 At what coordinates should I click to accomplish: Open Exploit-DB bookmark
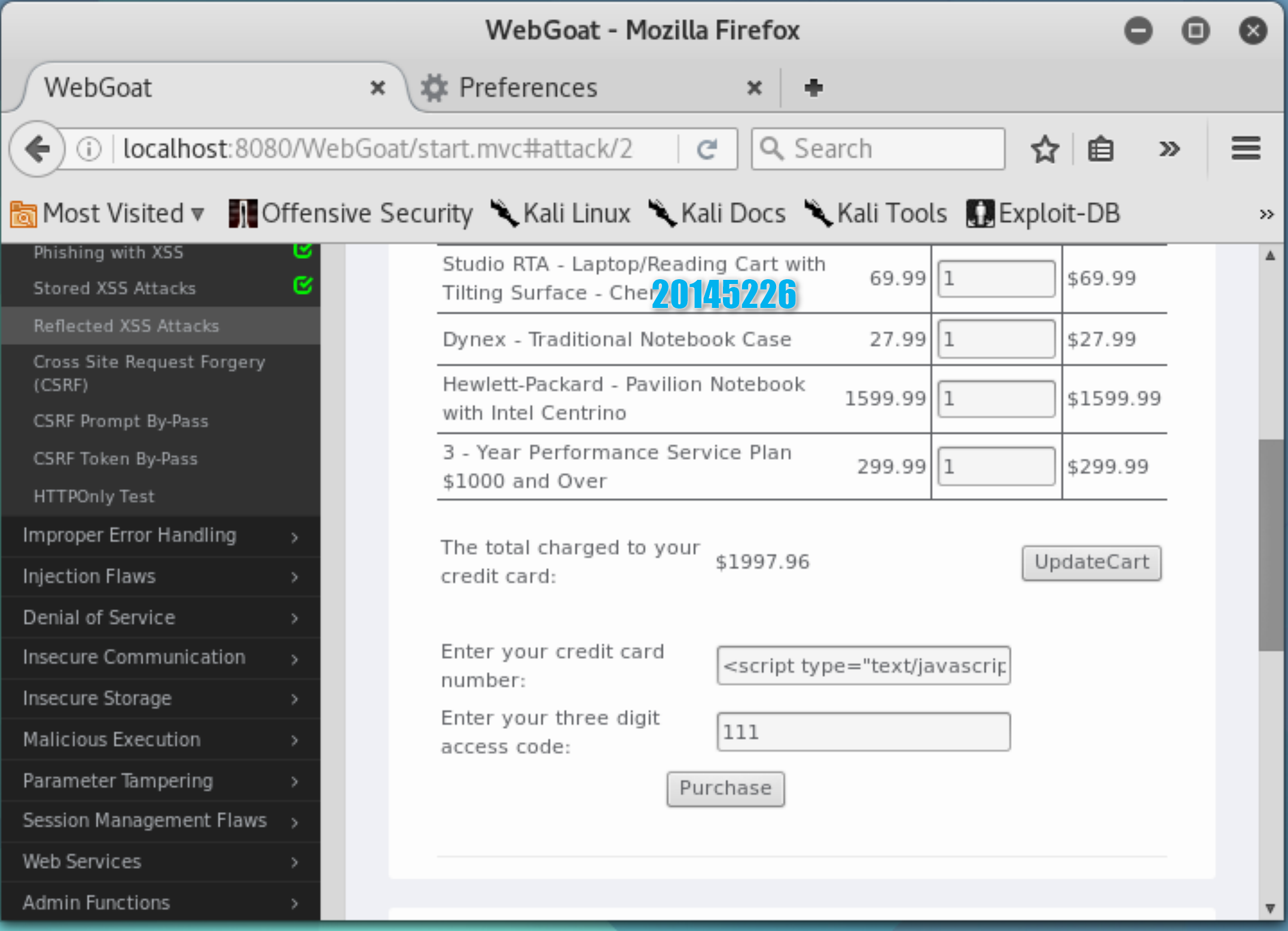coord(1043,213)
